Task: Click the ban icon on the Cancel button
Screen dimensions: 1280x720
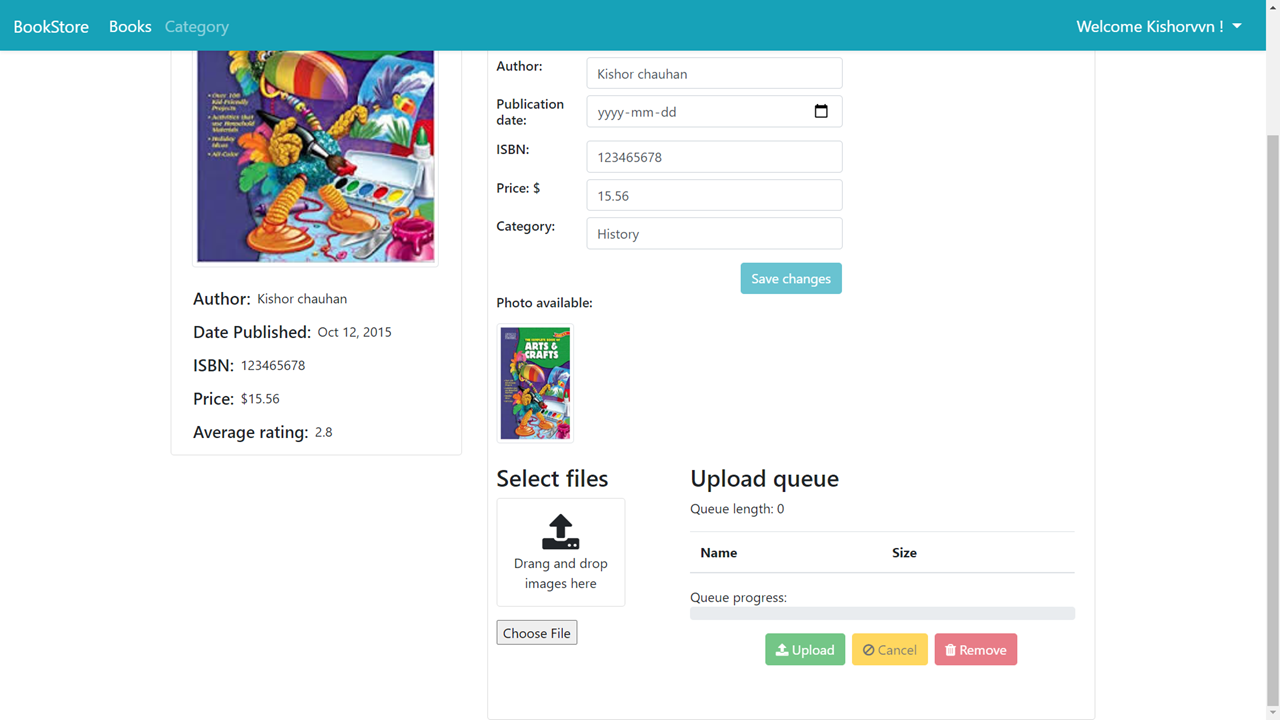Action: click(868, 650)
